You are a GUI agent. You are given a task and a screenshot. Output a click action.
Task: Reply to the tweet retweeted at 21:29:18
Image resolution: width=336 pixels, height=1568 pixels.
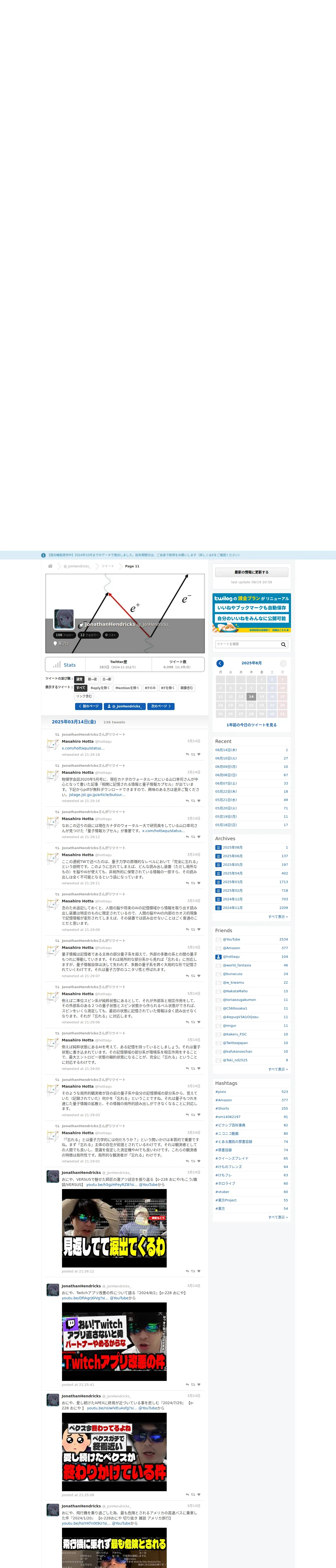187,754
